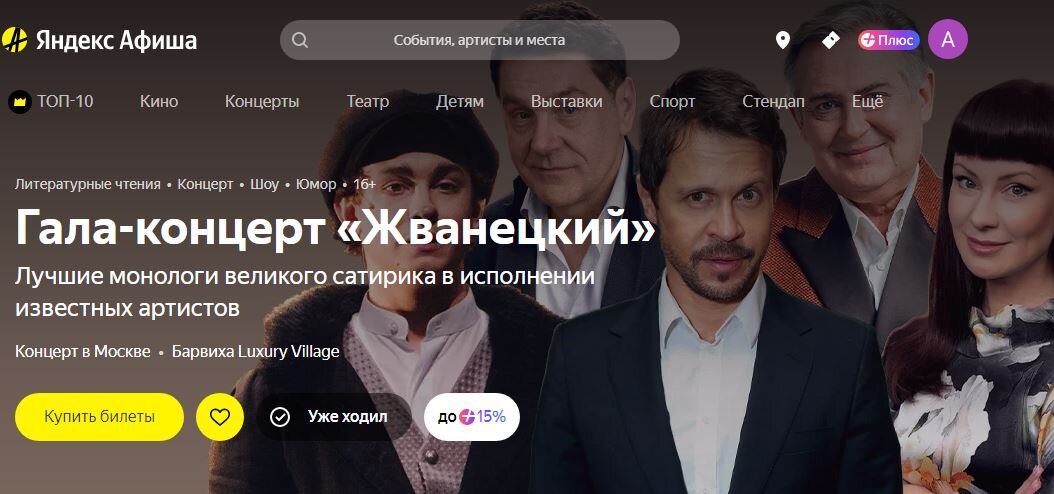Focus the События, артисты и места search field
Screen dimensions: 1054x494
[479, 40]
